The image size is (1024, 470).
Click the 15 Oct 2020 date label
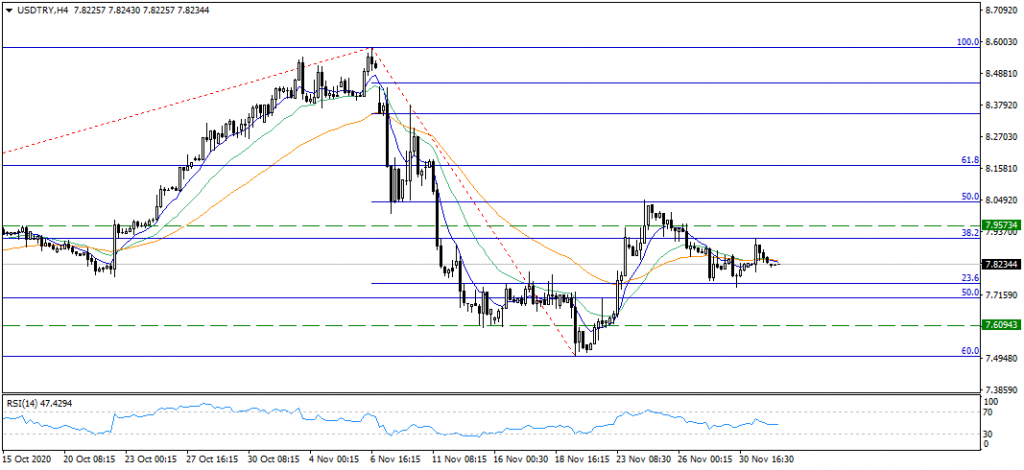point(25,459)
